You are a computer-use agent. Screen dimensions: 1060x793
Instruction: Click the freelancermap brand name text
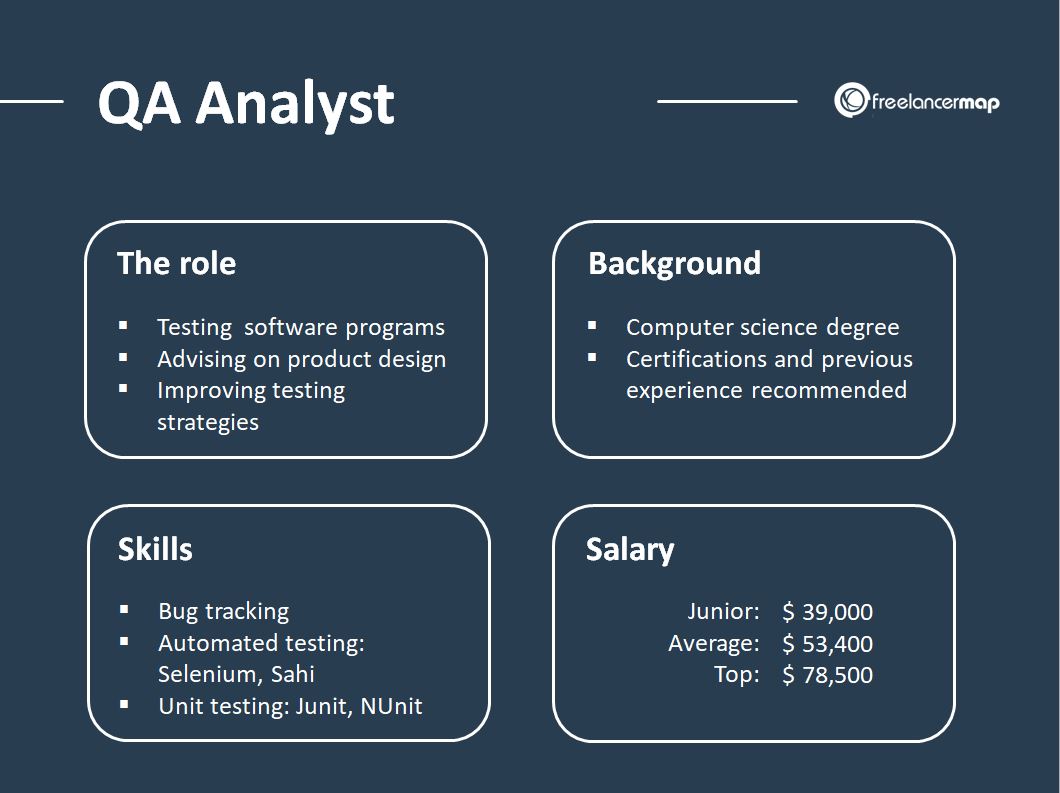(x=936, y=103)
